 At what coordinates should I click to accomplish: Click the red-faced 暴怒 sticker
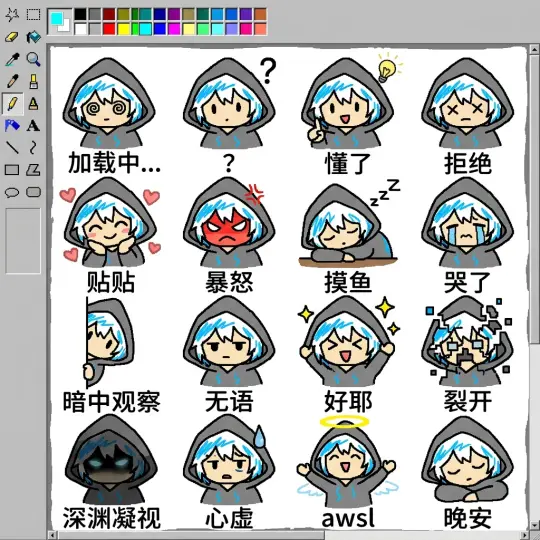click(229, 223)
